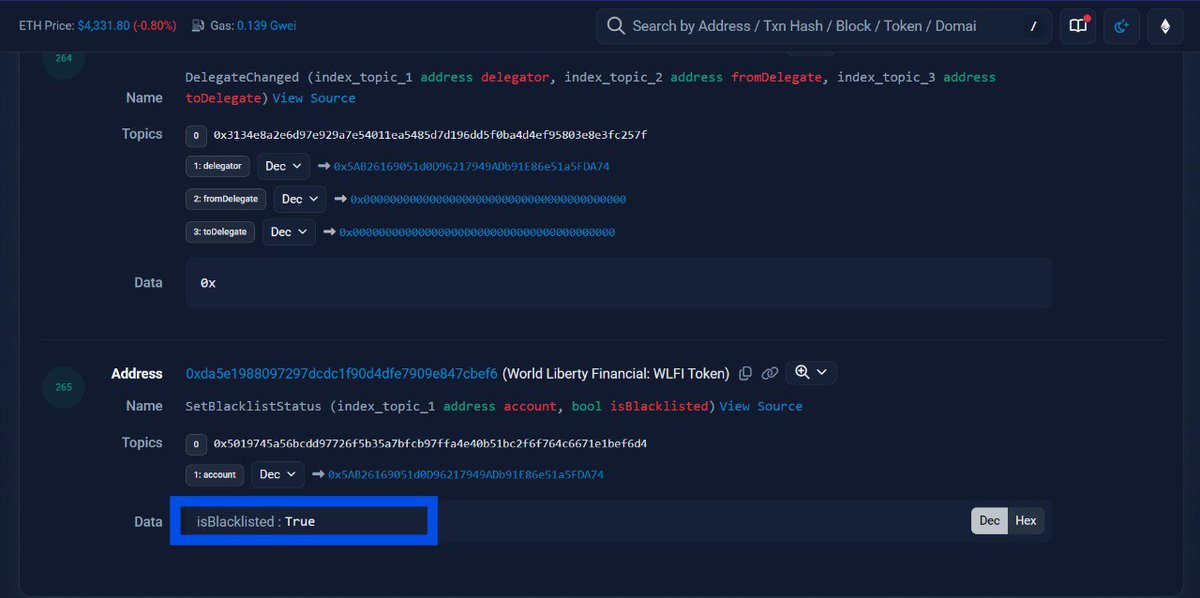Screen dimensions: 1200x598
Task: Click the slash shortcut key in search bar
Action: 1033,26
